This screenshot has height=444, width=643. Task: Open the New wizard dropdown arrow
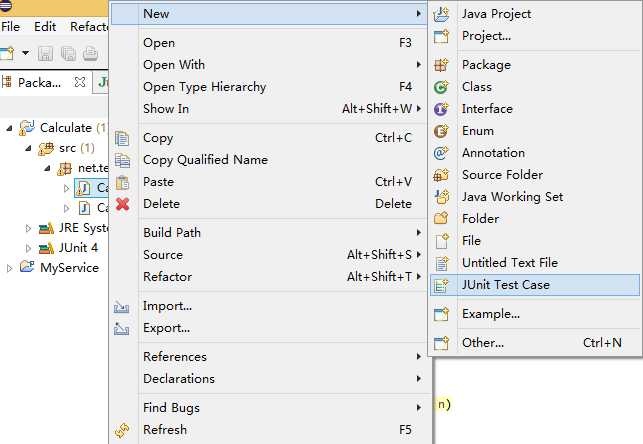point(25,53)
